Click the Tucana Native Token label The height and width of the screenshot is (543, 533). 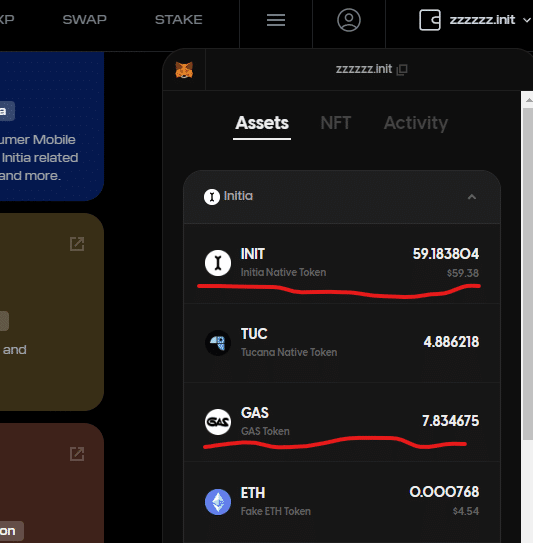click(289, 352)
